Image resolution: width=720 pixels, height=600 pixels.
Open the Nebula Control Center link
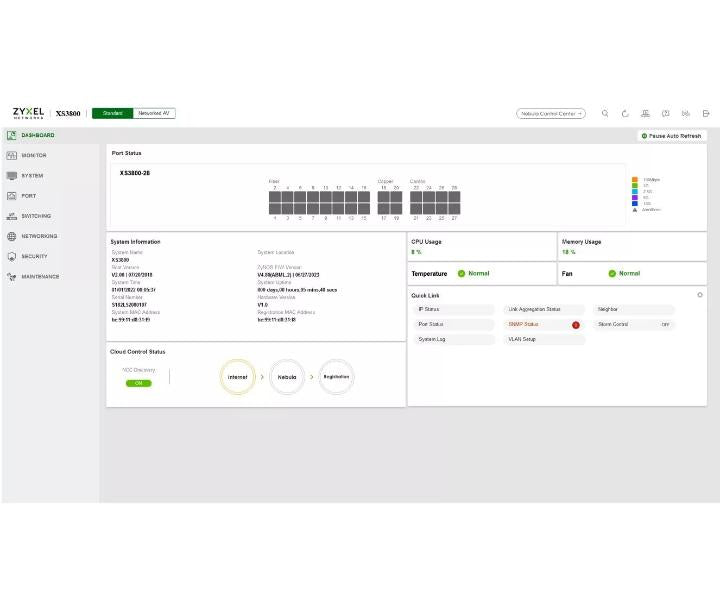point(551,113)
